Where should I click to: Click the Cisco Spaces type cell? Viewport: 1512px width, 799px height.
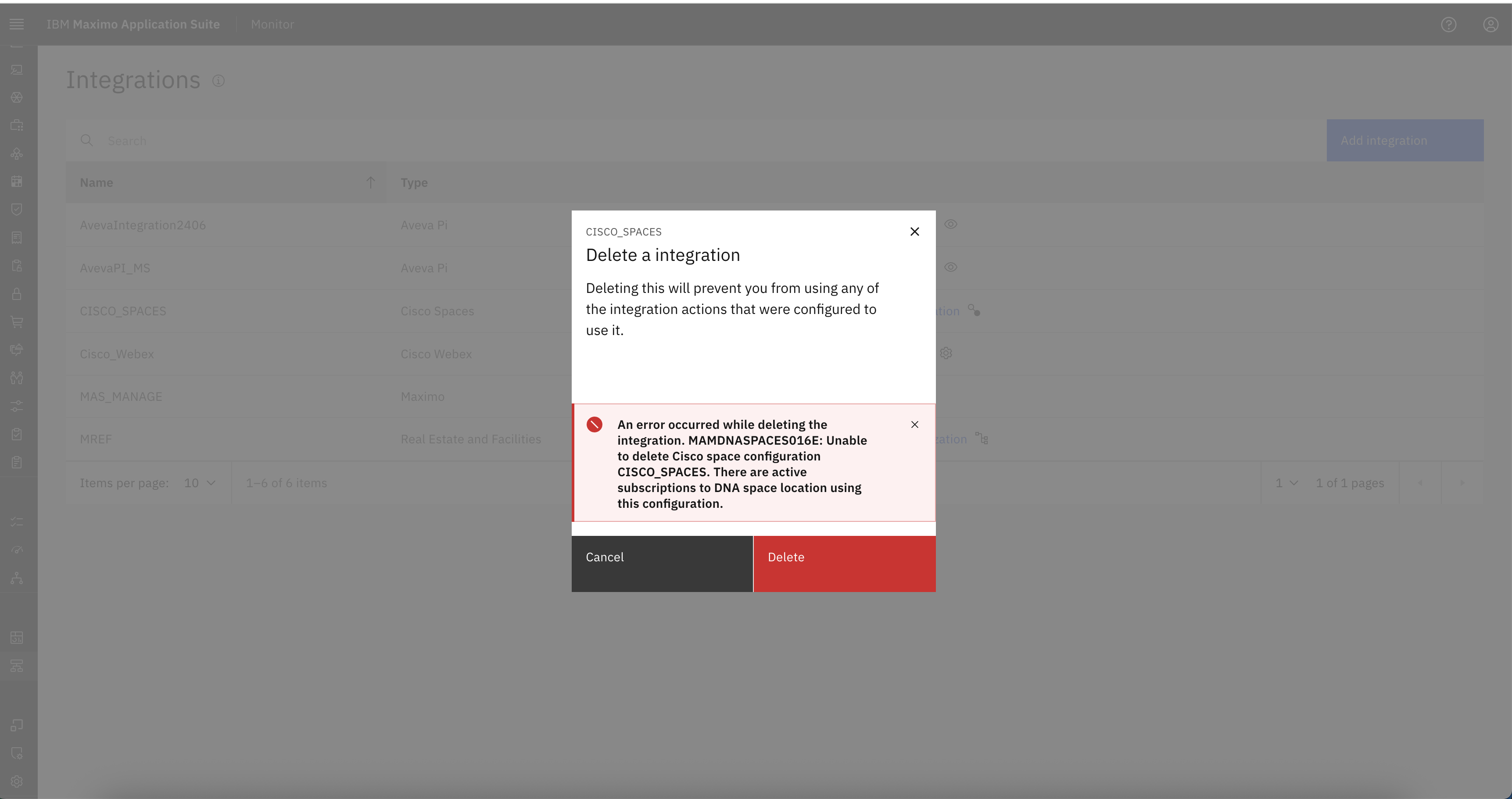coord(437,311)
